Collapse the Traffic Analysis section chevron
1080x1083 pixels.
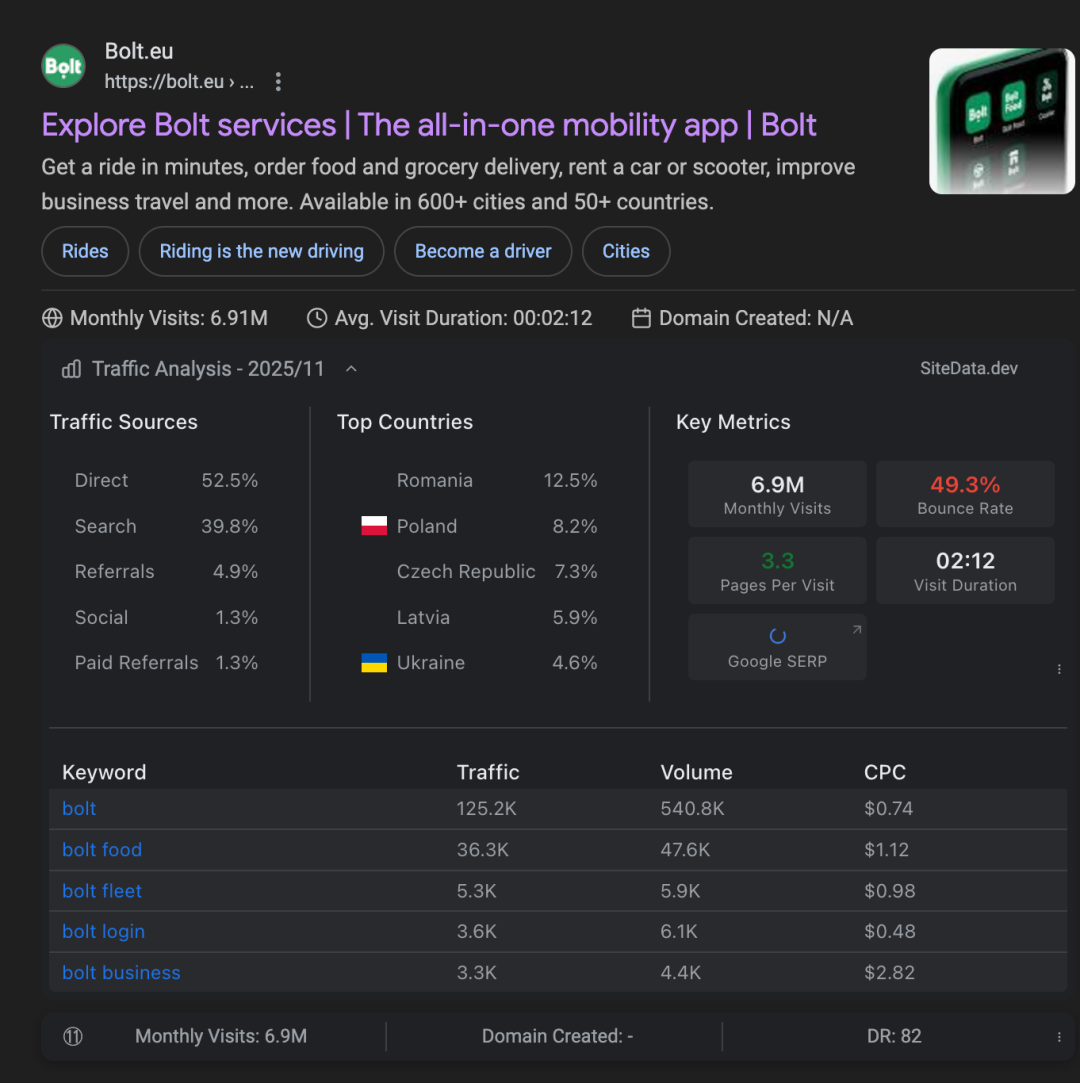coord(351,369)
